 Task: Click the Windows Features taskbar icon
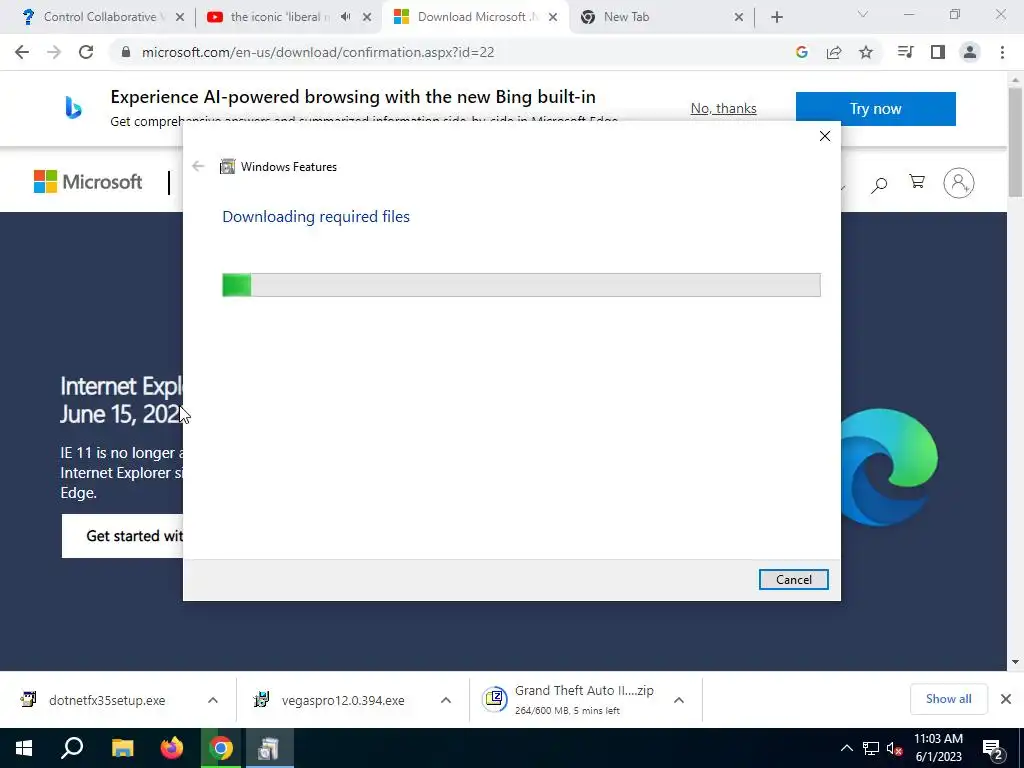[x=269, y=748]
